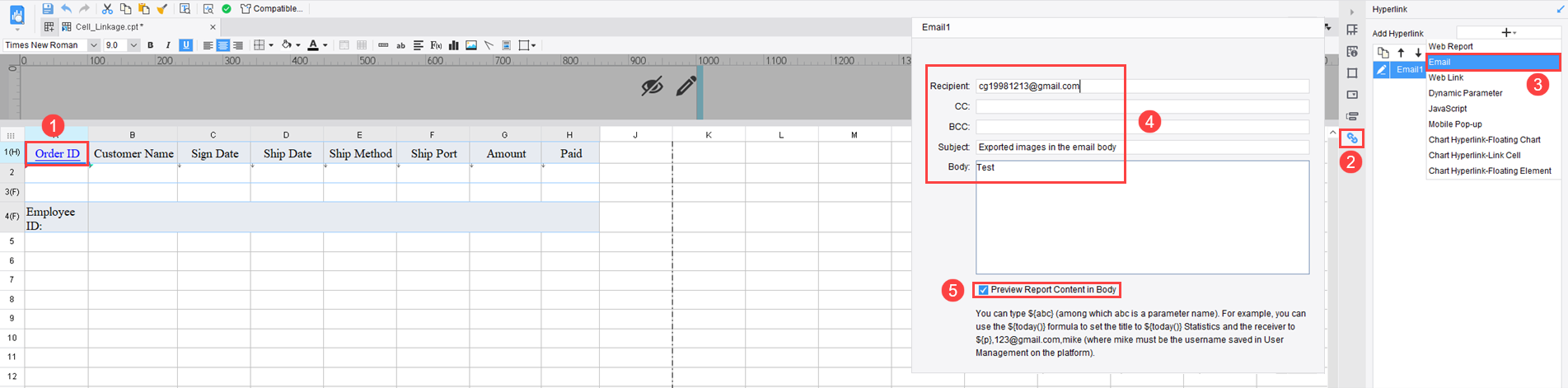Insert rich text element

(x=419, y=45)
